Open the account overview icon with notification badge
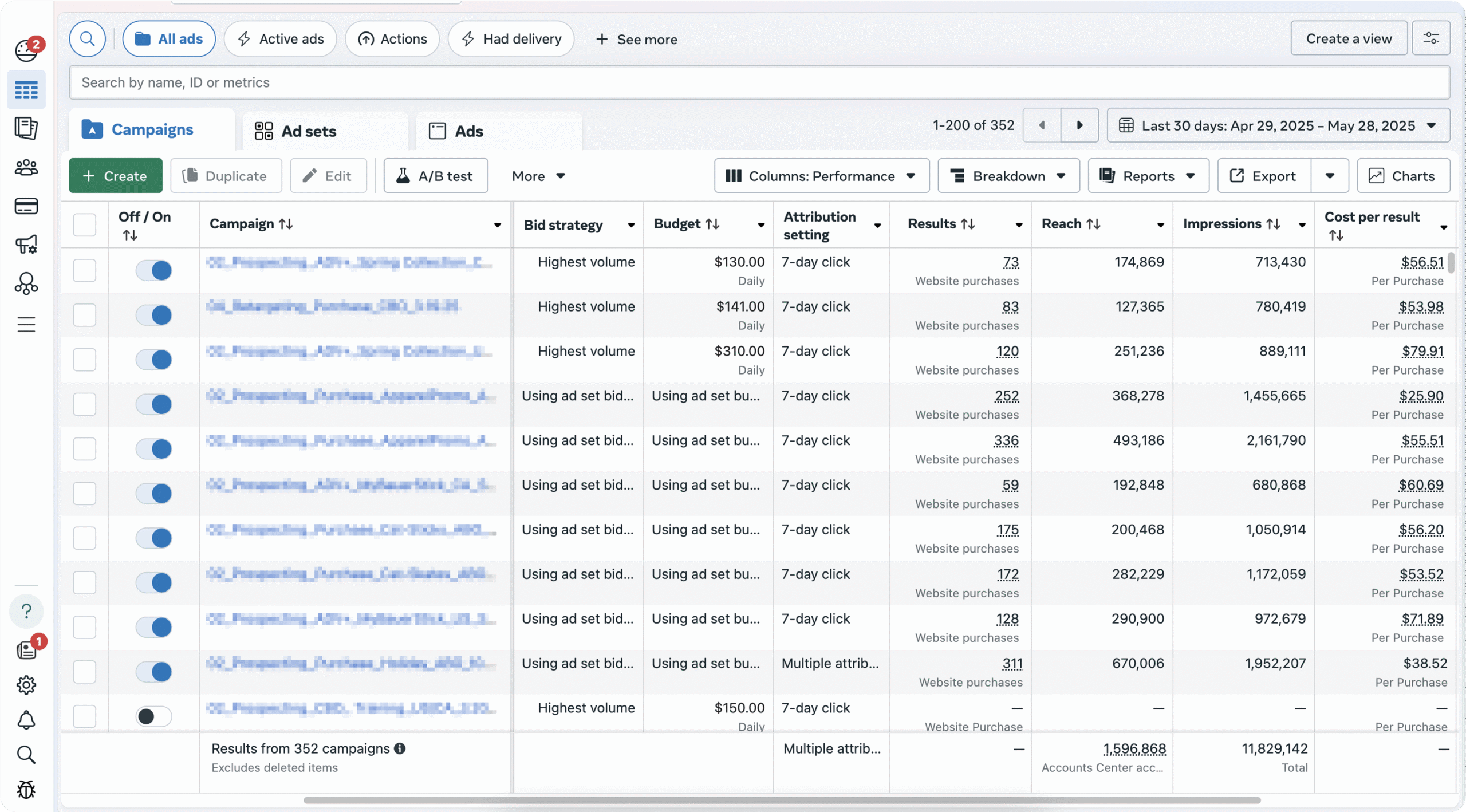 tap(26, 49)
